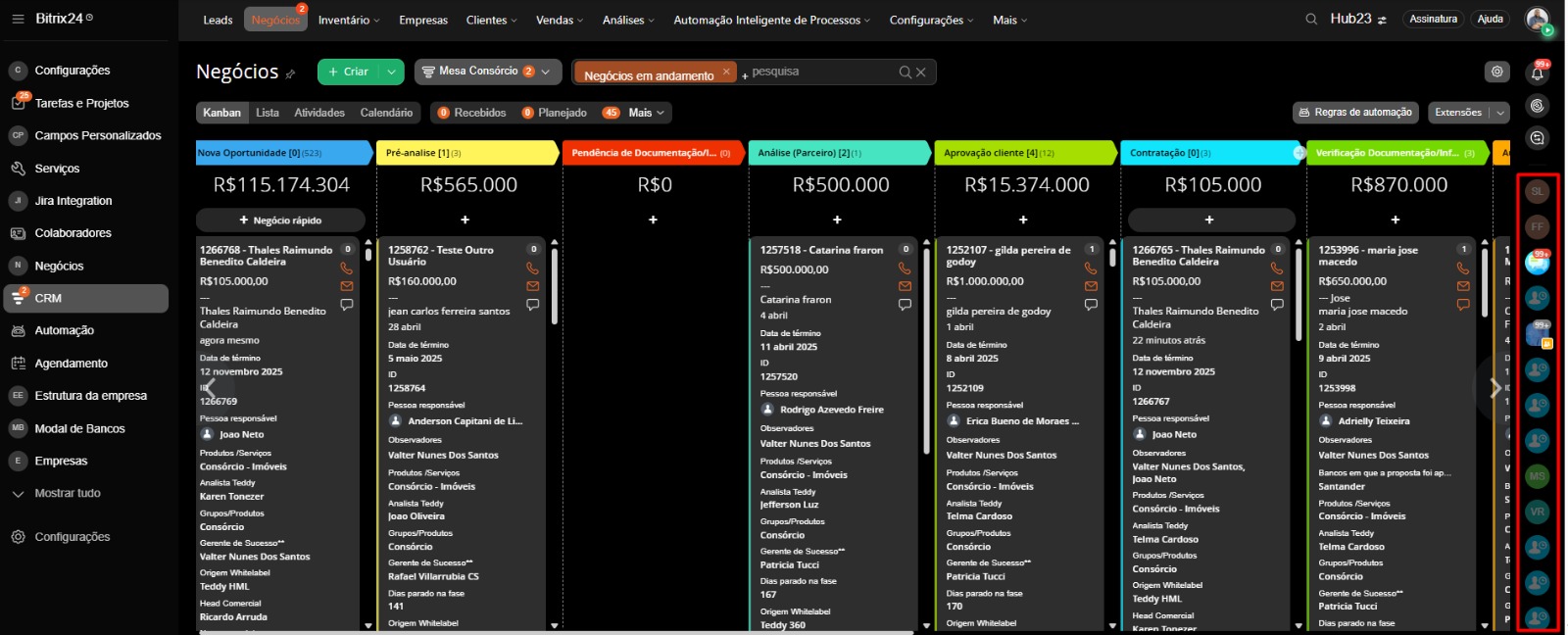Expand the Extensões dropdown
The image size is (1568, 635).
pos(1499,113)
